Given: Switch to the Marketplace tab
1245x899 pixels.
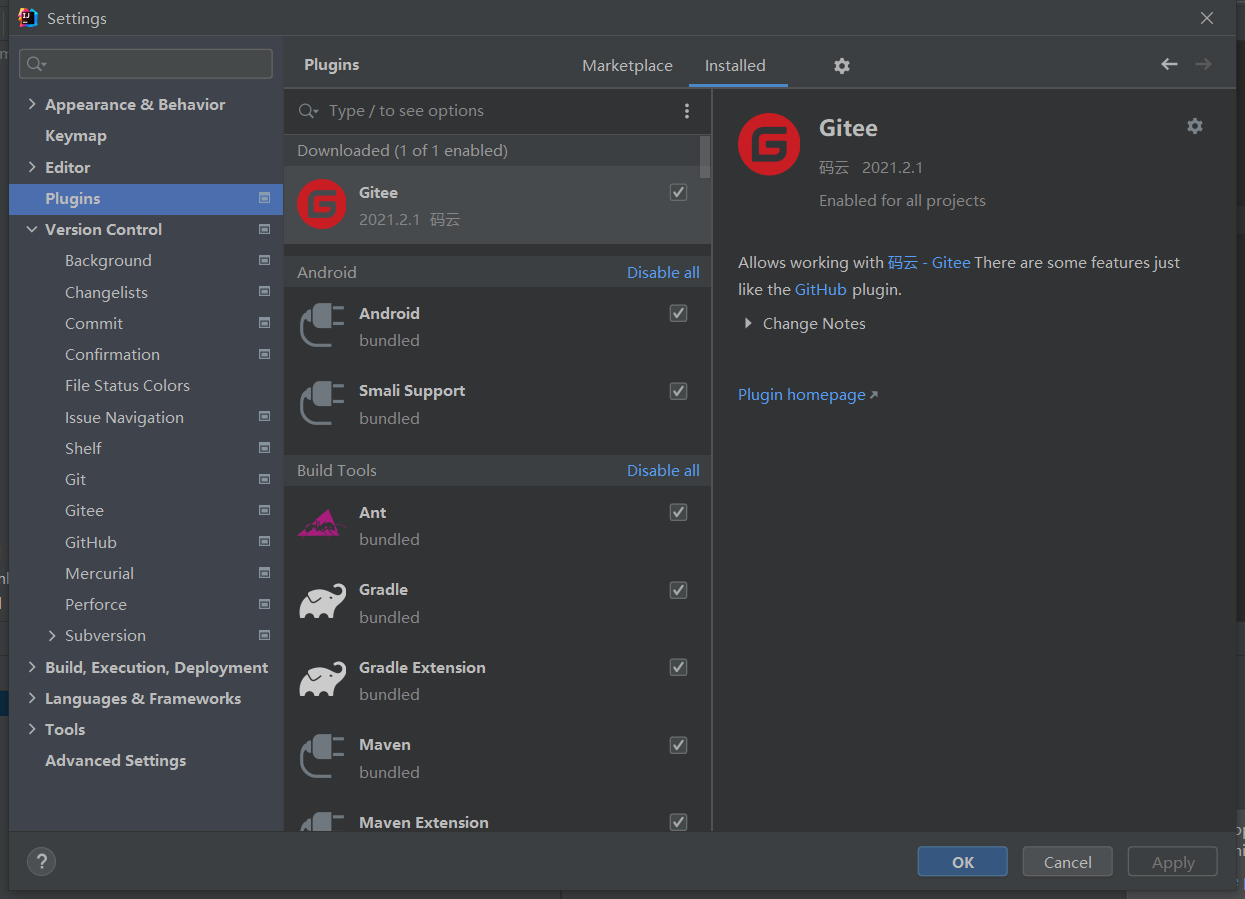Looking at the screenshot, I should (x=627, y=66).
